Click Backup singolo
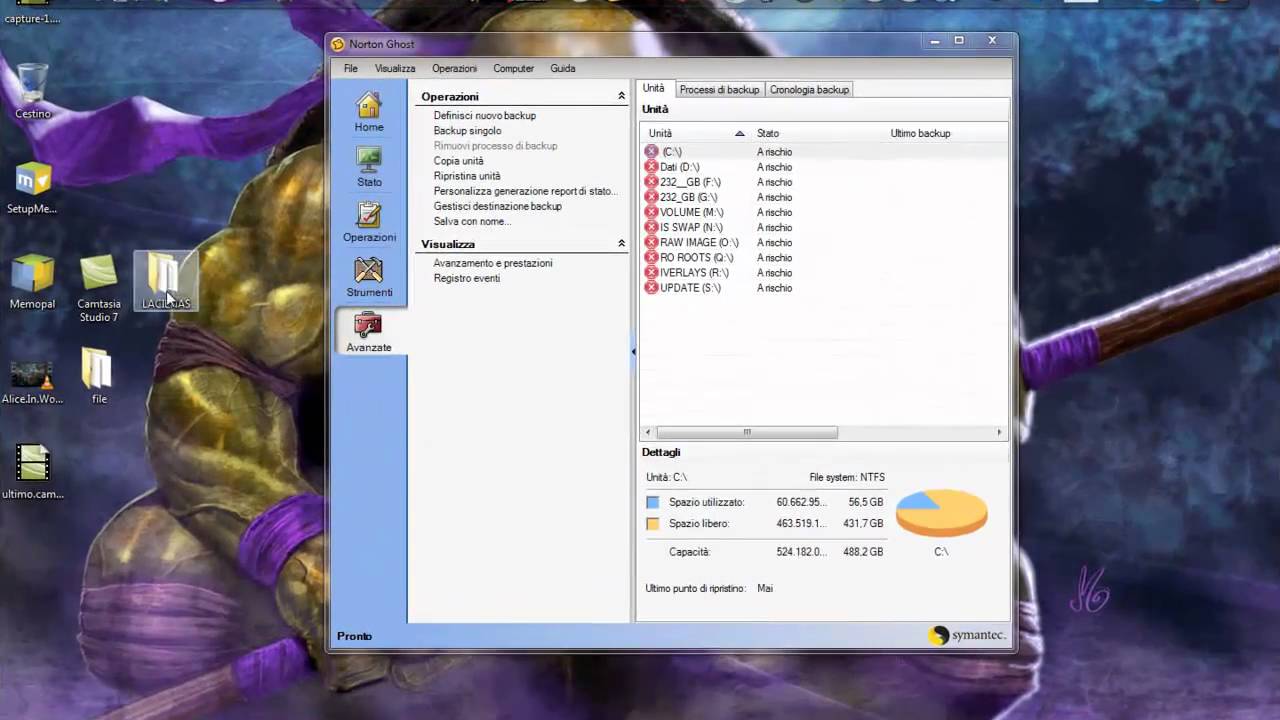The width and height of the screenshot is (1280, 720). pyautogui.click(x=467, y=131)
